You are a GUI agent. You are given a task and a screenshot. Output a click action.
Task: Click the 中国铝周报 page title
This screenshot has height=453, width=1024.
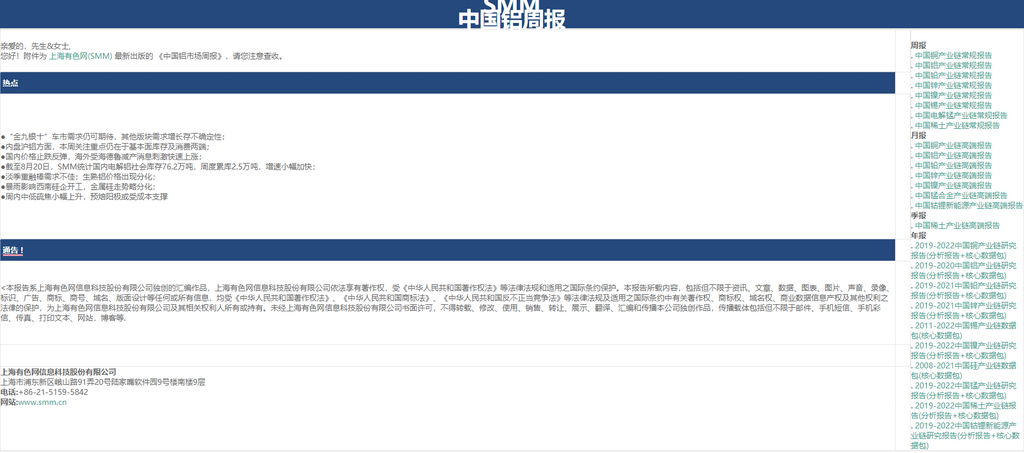click(x=512, y=20)
